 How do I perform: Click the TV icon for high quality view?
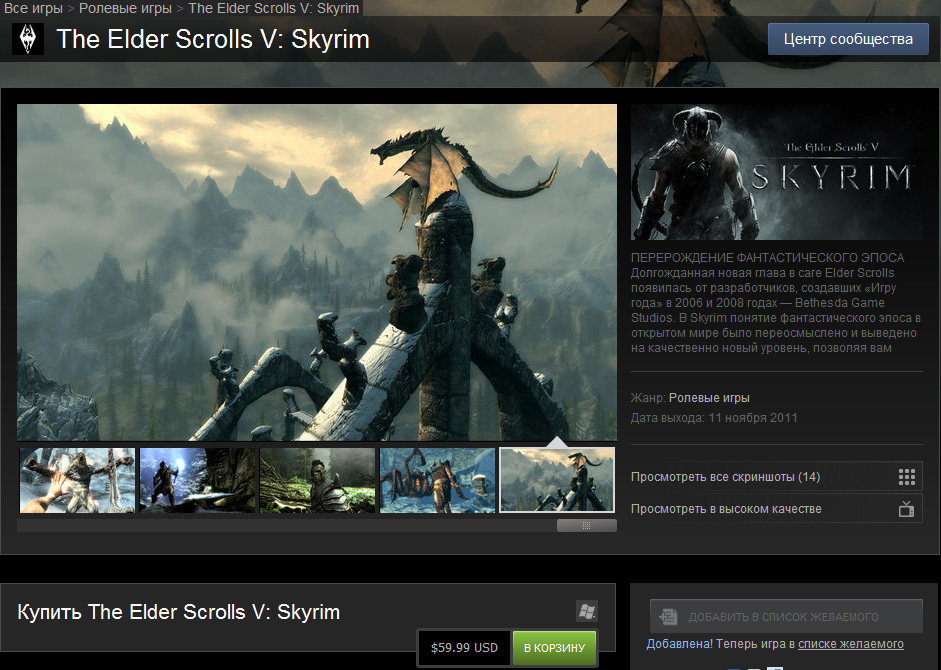point(907,509)
